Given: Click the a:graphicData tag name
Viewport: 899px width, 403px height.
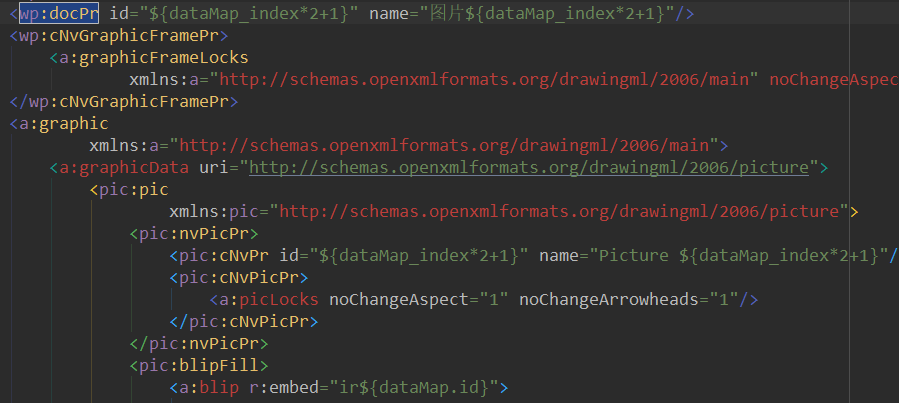Looking at the screenshot, I should pyautogui.click(x=124, y=167).
